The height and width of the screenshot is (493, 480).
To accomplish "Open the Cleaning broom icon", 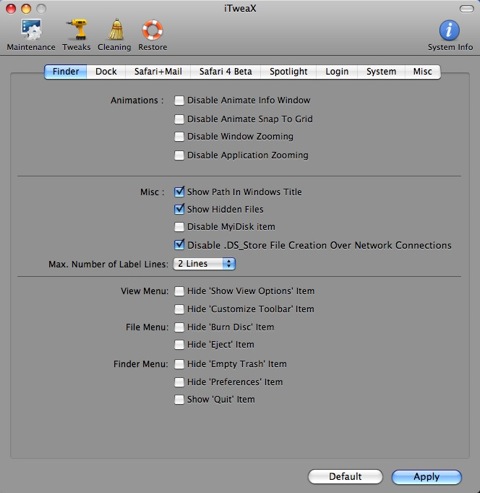I will click(x=116, y=30).
